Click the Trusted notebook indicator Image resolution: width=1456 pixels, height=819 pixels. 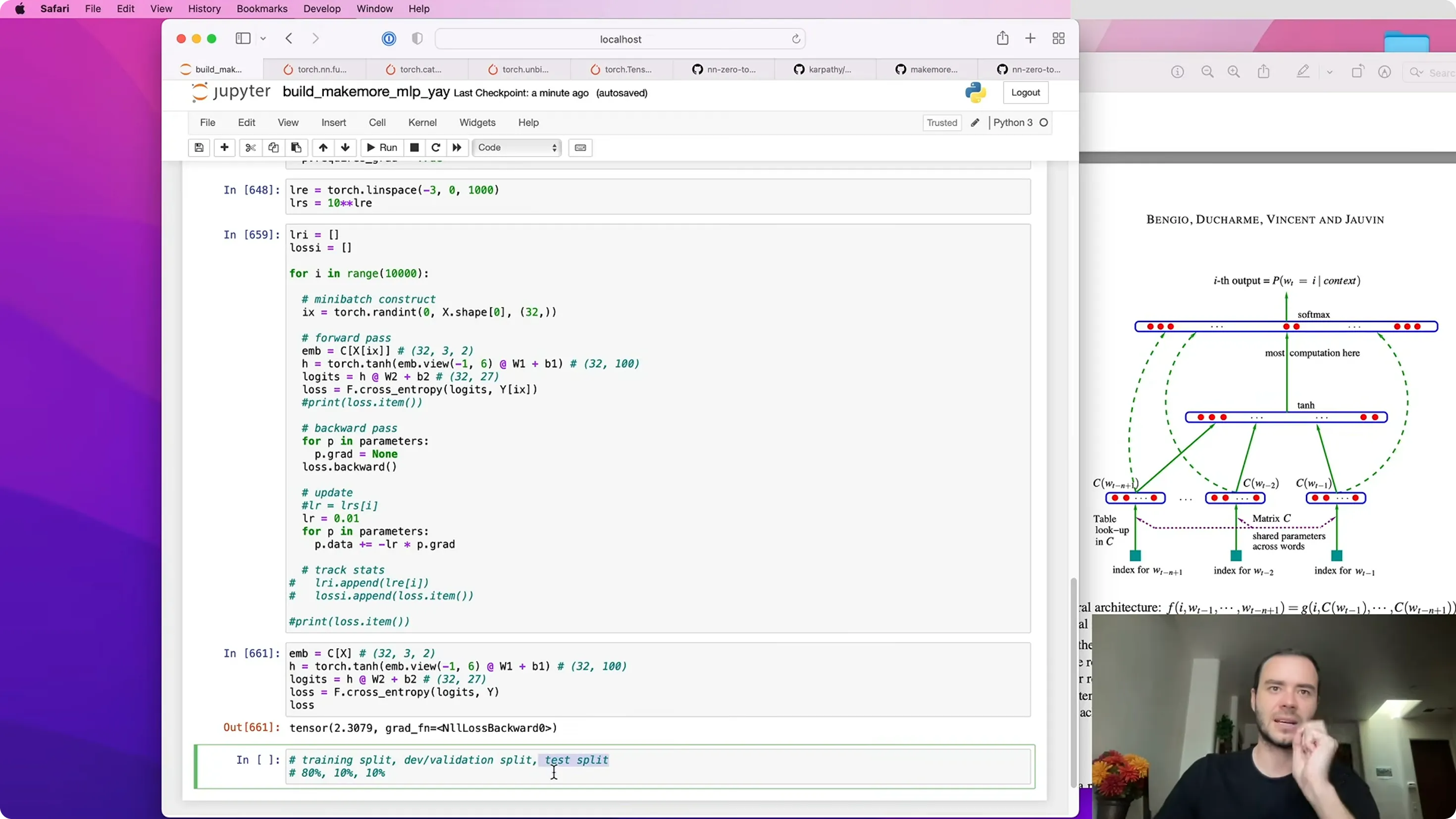click(941, 123)
